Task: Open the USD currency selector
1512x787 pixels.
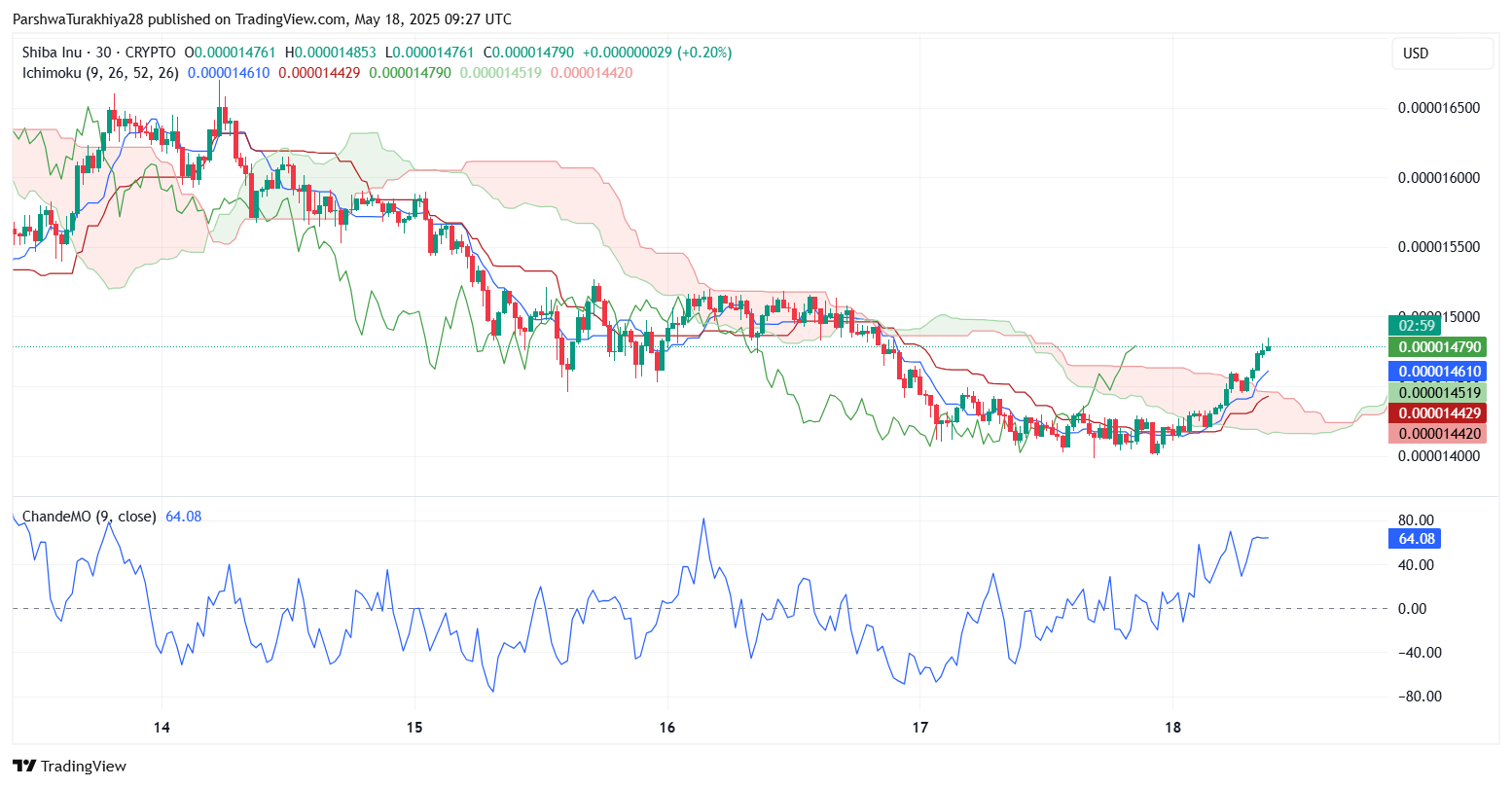Action: pos(1441,54)
